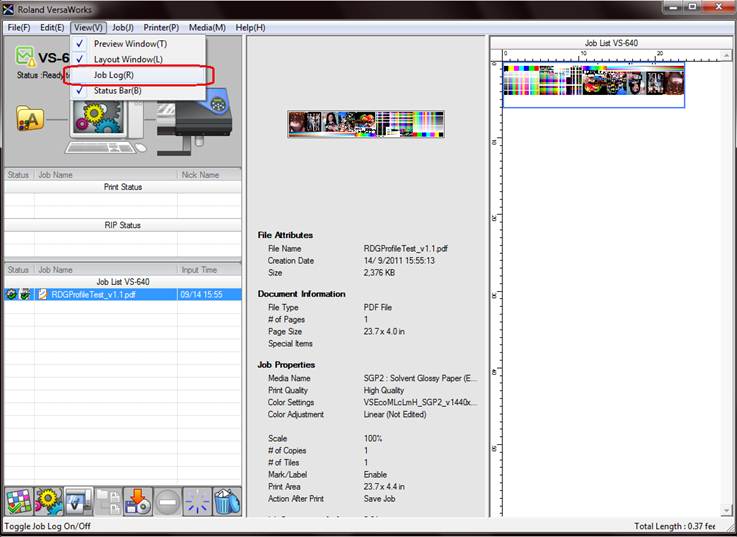Click the VS-640 printer status icon
The image size is (737, 537).
[x=25, y=58]
